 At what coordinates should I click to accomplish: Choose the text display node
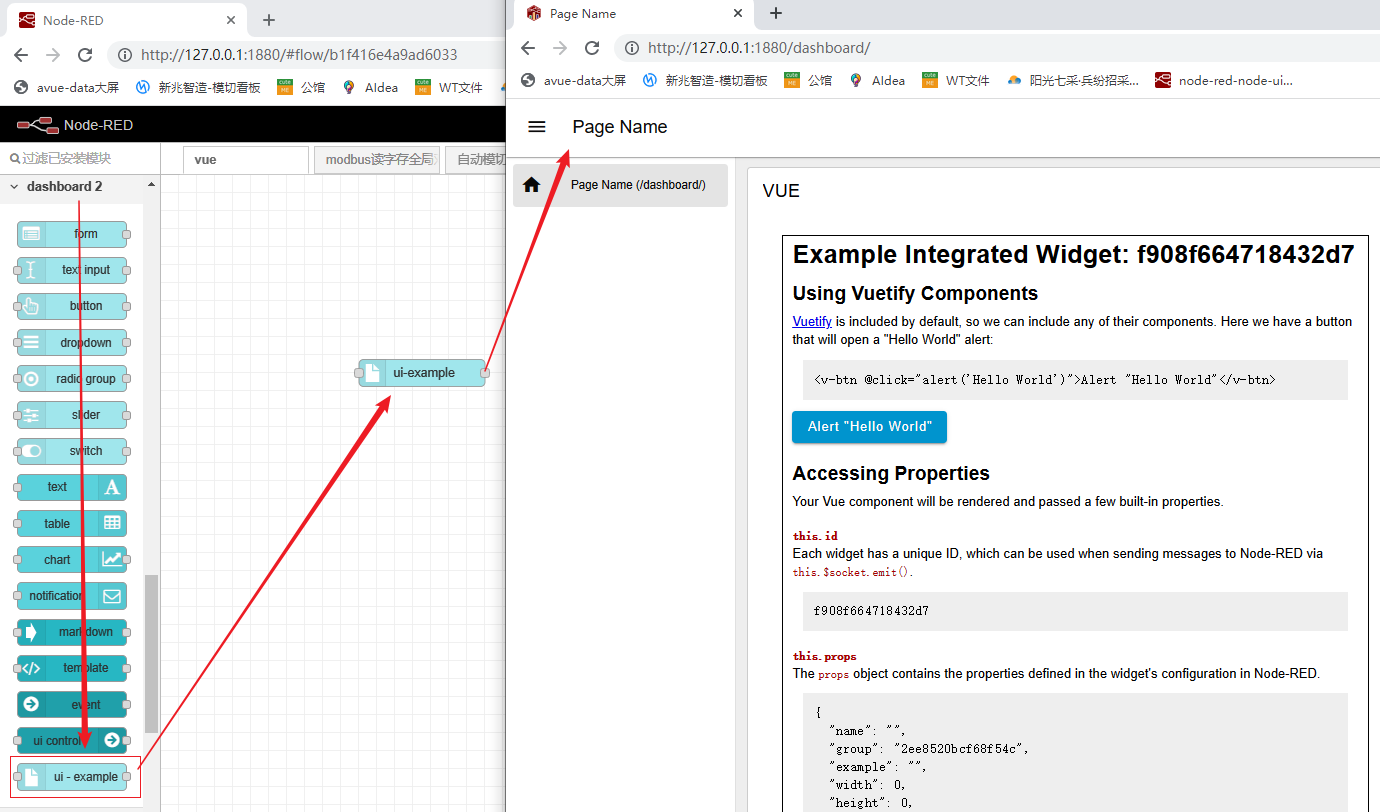72,487
